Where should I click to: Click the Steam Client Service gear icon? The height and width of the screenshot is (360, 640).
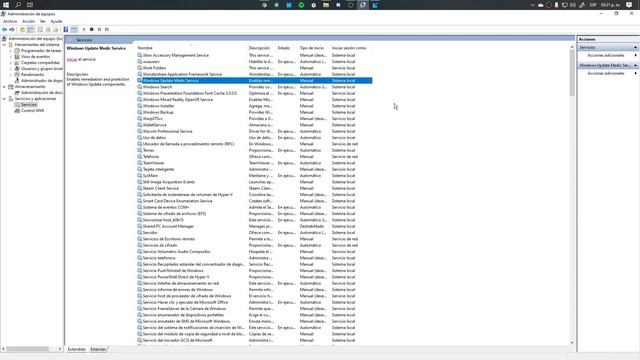[x=140, y=188]
